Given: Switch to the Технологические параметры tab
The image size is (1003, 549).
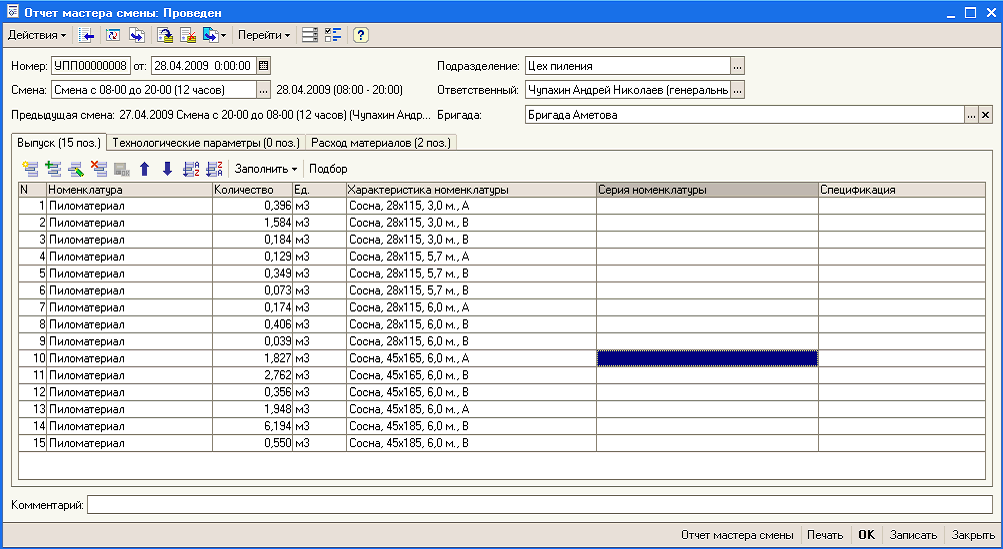Looking at the screenshot, I should pyautogui.click(x=206, y=143).
